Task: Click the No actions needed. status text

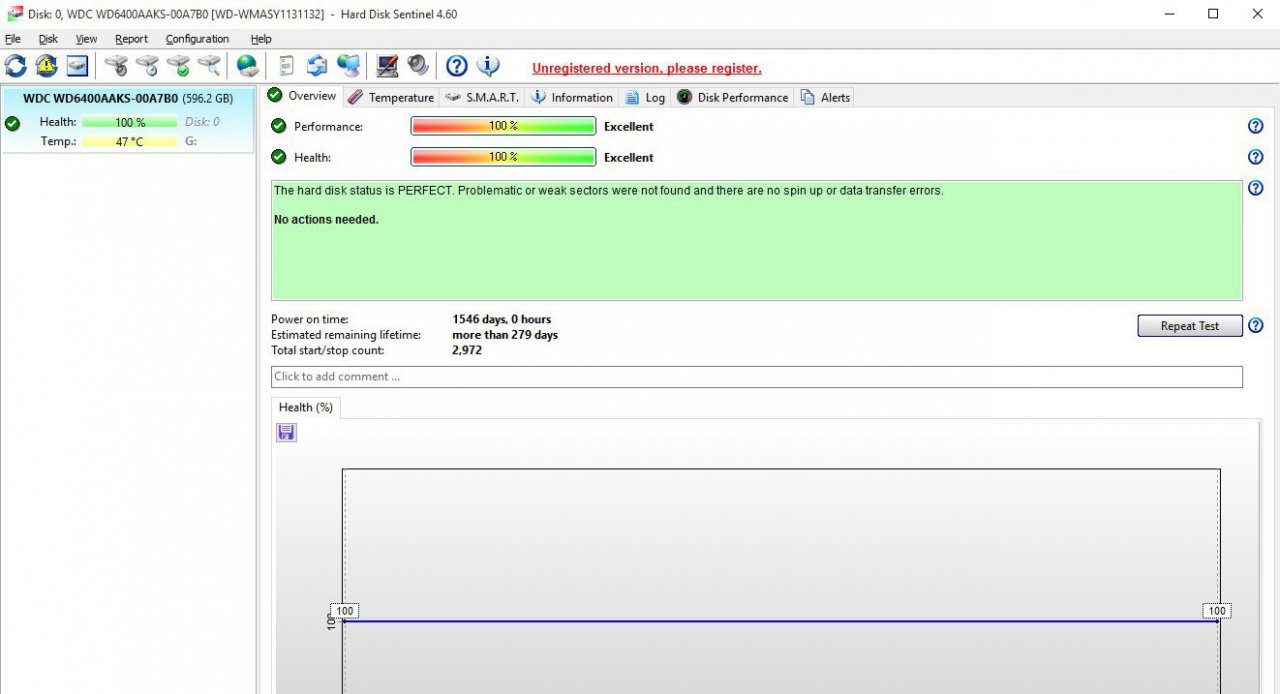Action: click(326, 220)
